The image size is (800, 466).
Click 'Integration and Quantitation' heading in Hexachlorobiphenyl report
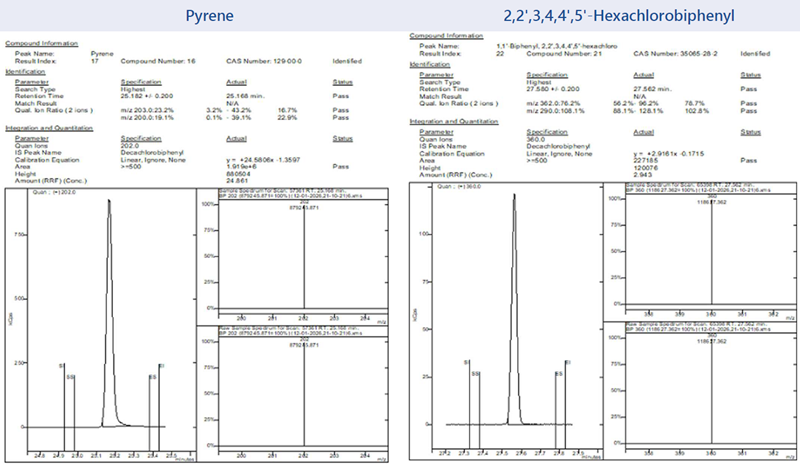click(x=454, y=121)
